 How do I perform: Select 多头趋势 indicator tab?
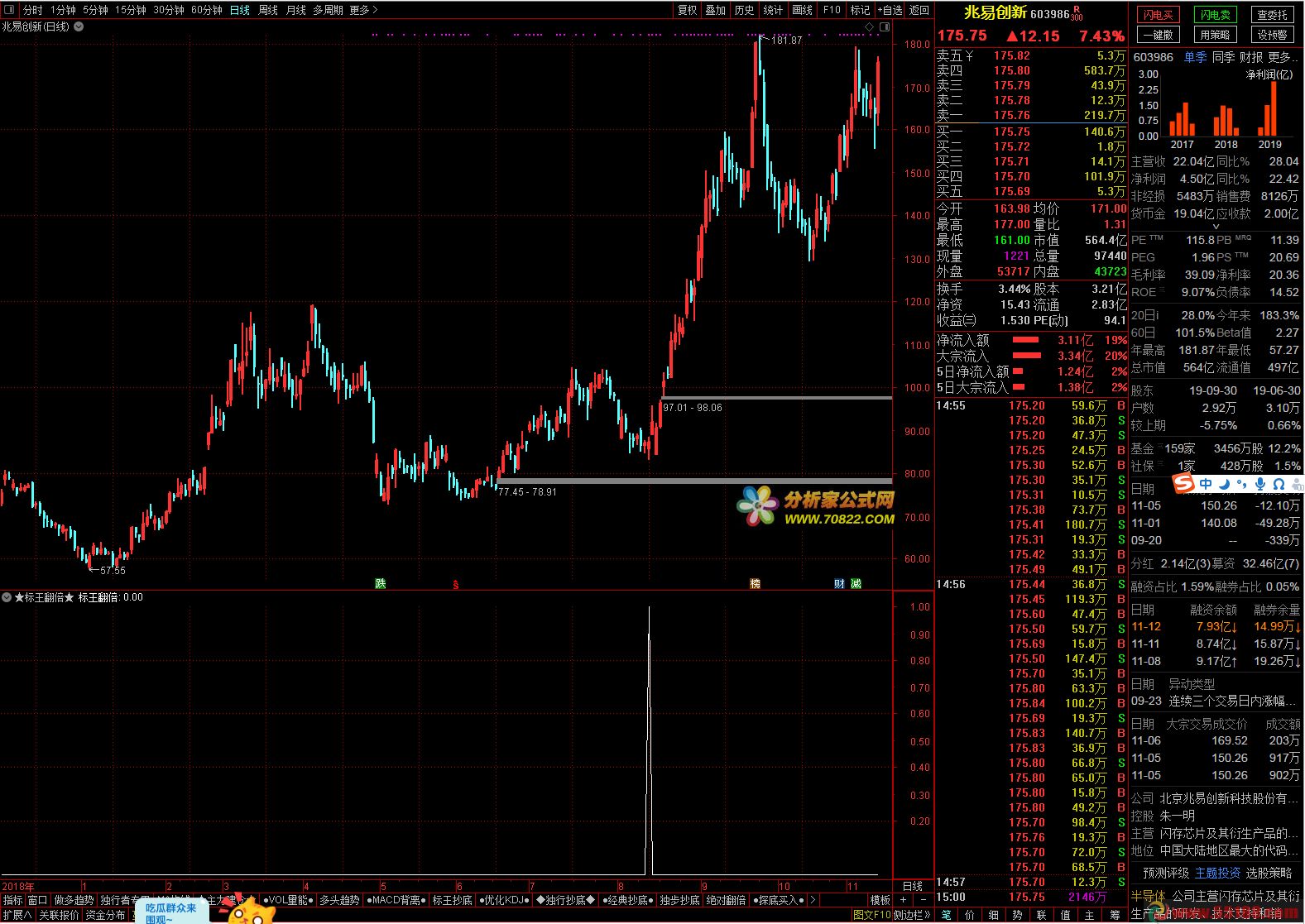click(x=339, y=900)
